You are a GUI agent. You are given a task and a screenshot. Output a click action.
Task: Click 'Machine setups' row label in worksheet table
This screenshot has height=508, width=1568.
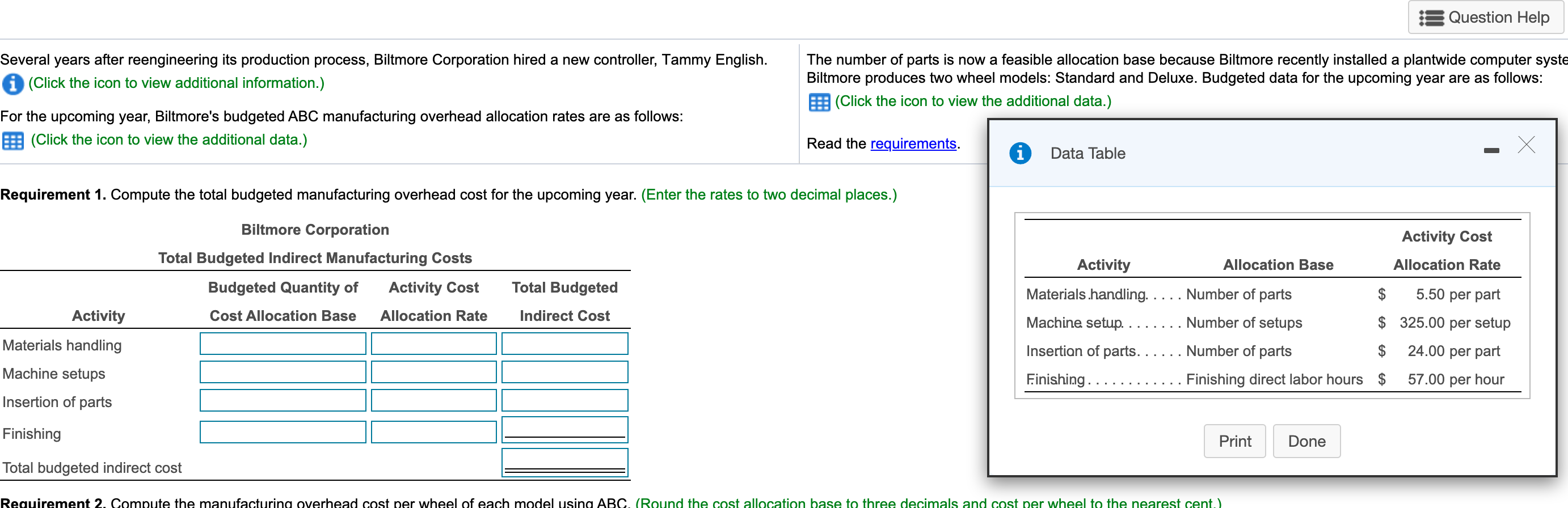[x=53, y=374]
